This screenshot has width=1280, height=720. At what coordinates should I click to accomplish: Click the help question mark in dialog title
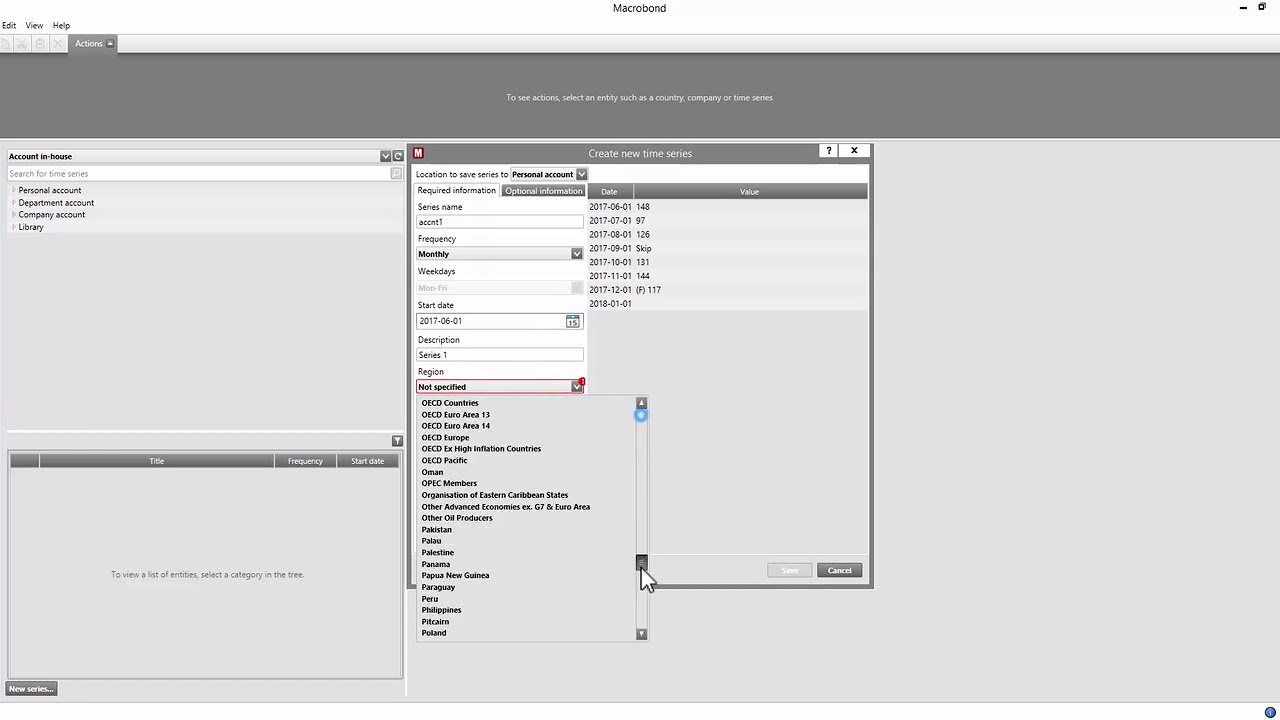point(828,151)
